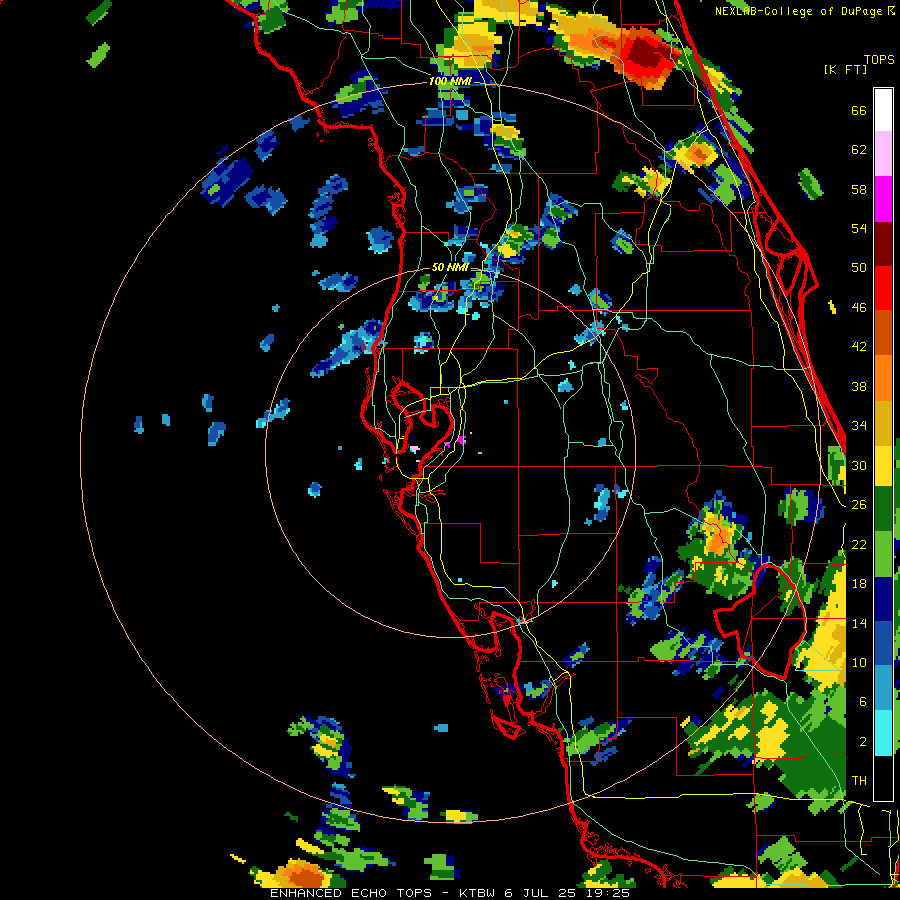Click legend value 42
The width and height of the screenshot is (900, 900).
[859, 346]
